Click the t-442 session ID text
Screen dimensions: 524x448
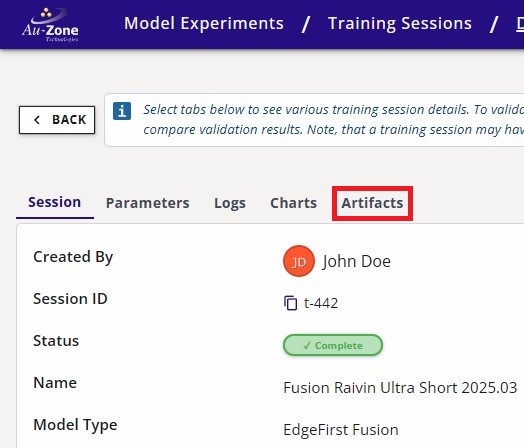click(x=321, y=303)
